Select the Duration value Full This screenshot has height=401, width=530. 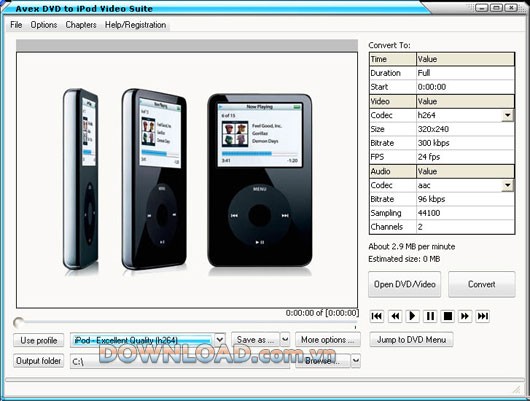(x=465, y=73)
